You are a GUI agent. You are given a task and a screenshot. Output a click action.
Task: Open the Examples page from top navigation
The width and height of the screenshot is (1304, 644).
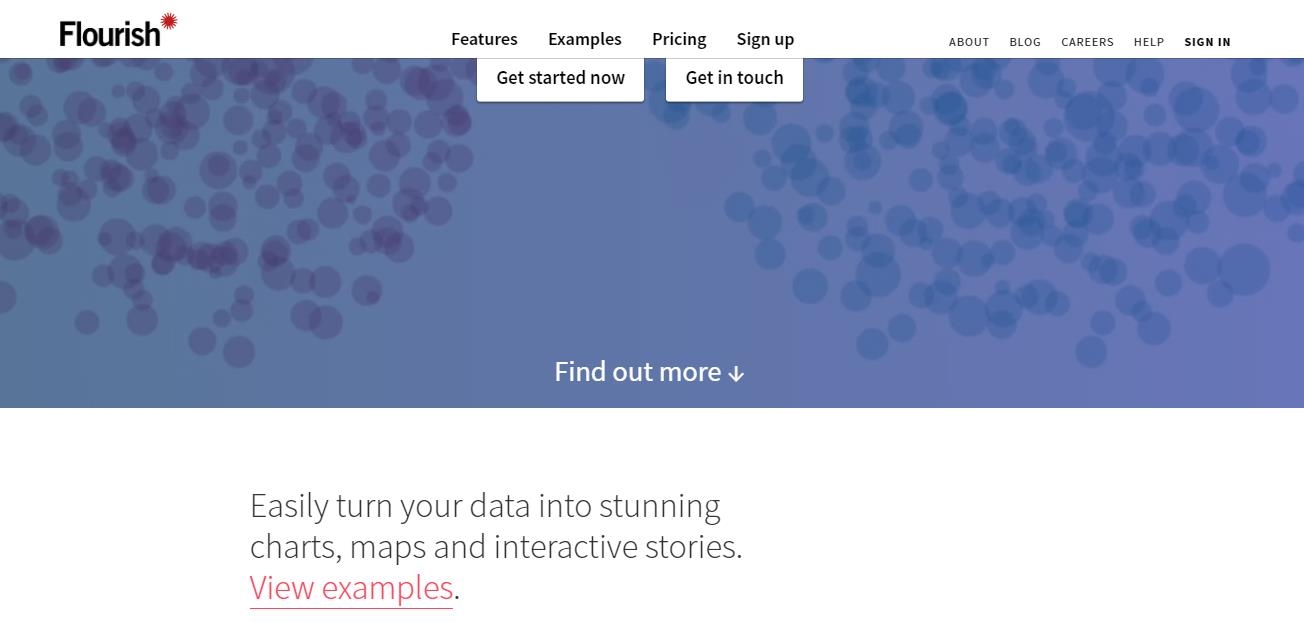click(x=585, y=39)
